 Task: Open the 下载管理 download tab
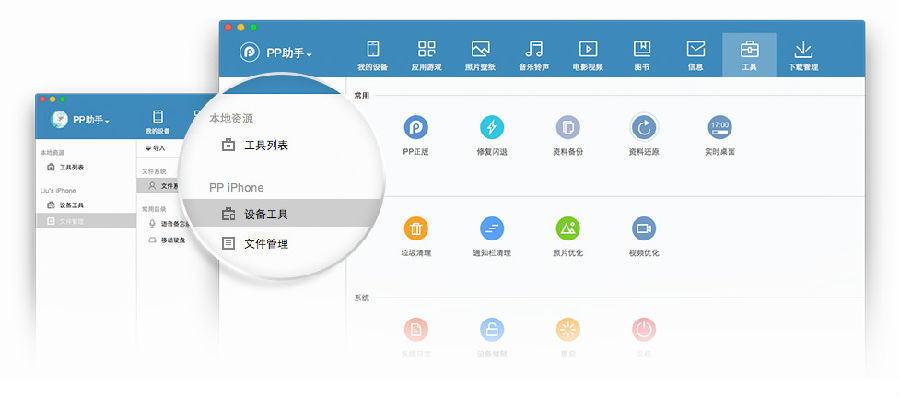(803, 55)
